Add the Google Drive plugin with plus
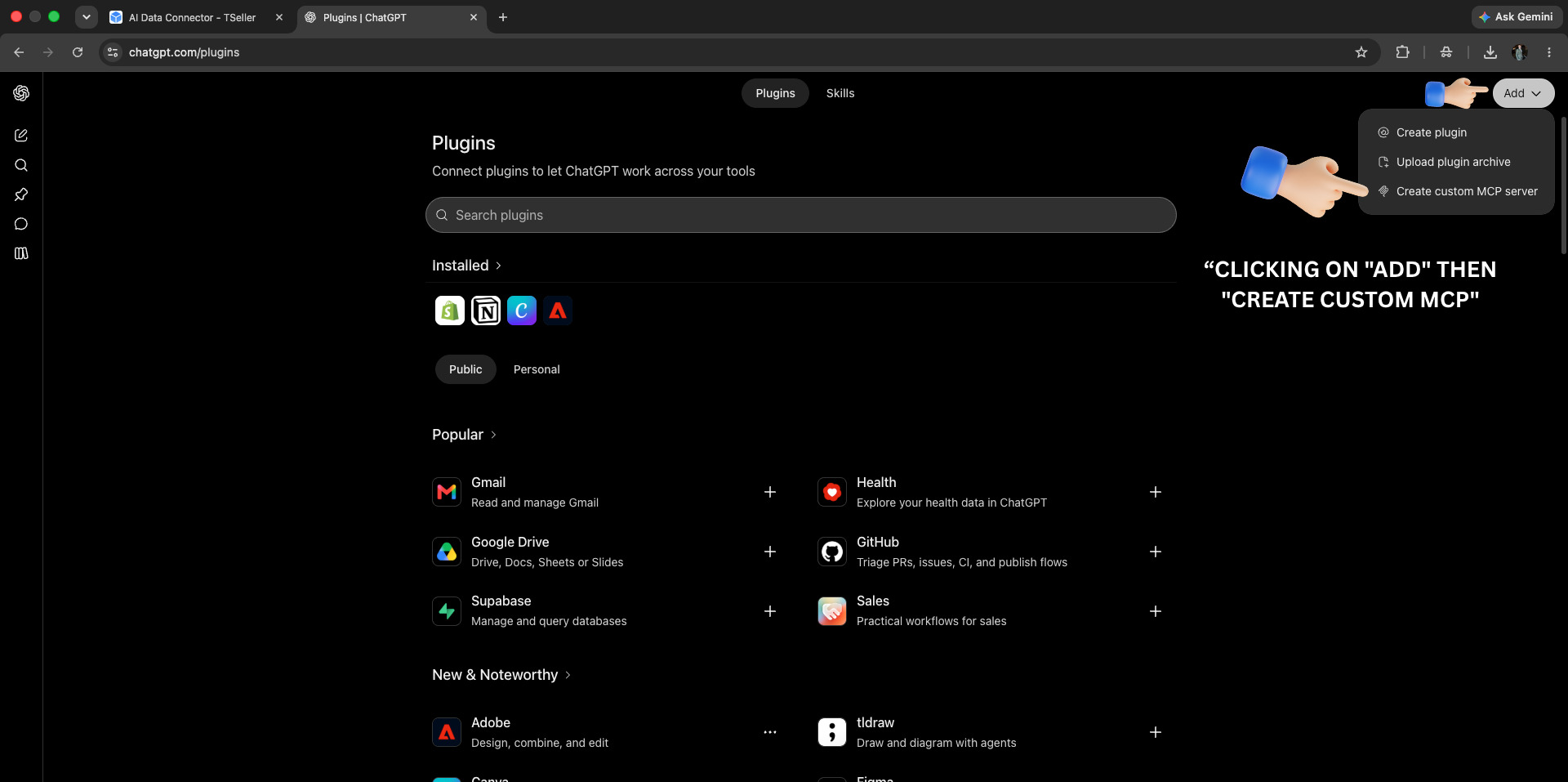Image resolution: width=1568 pixels, height=782 pixels. (x=770, y=552)
